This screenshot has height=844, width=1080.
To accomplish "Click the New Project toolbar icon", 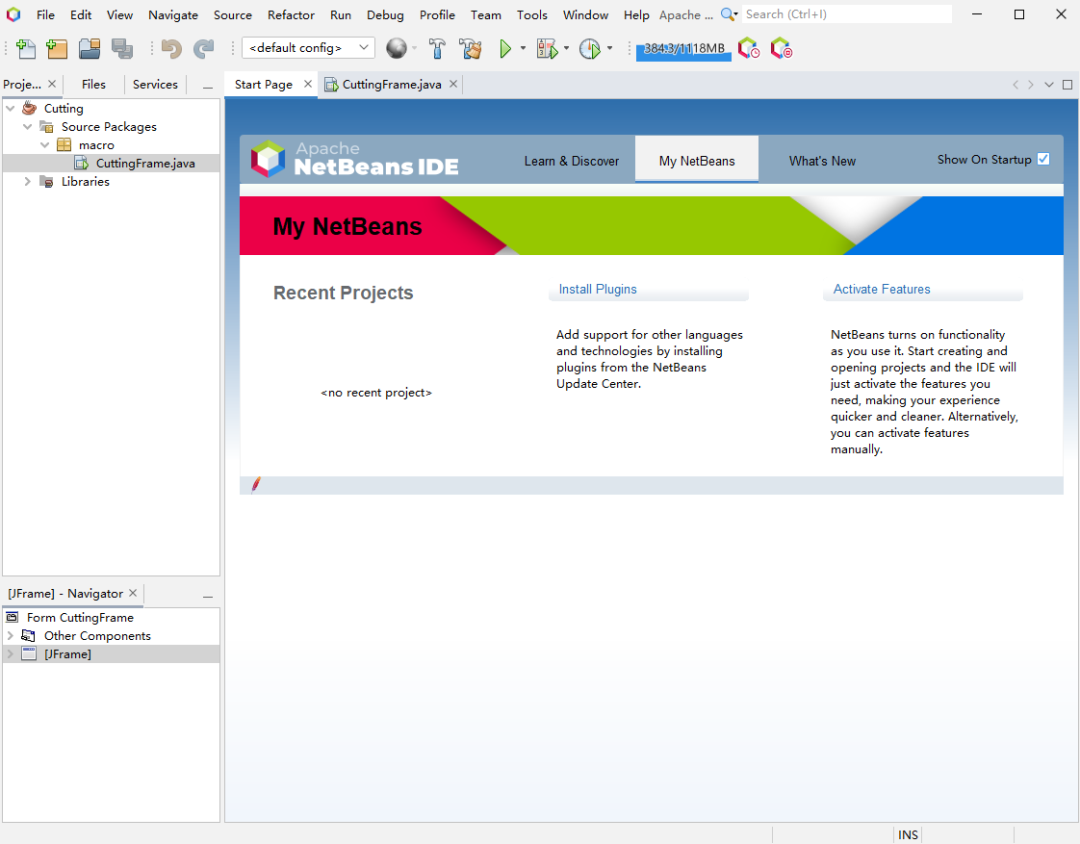I will (56, 48).
